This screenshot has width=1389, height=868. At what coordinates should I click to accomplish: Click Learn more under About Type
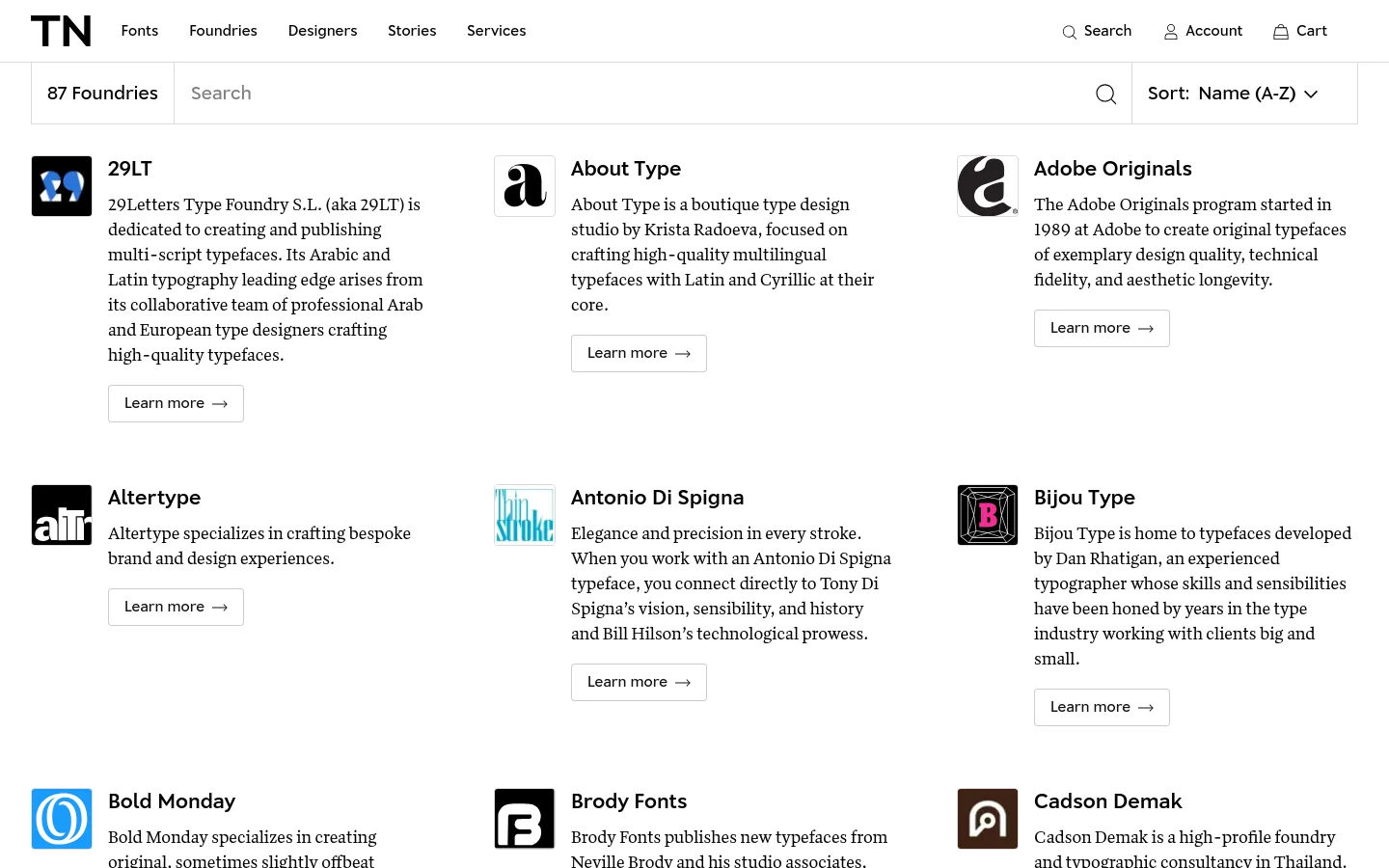[x=639, y=353]
